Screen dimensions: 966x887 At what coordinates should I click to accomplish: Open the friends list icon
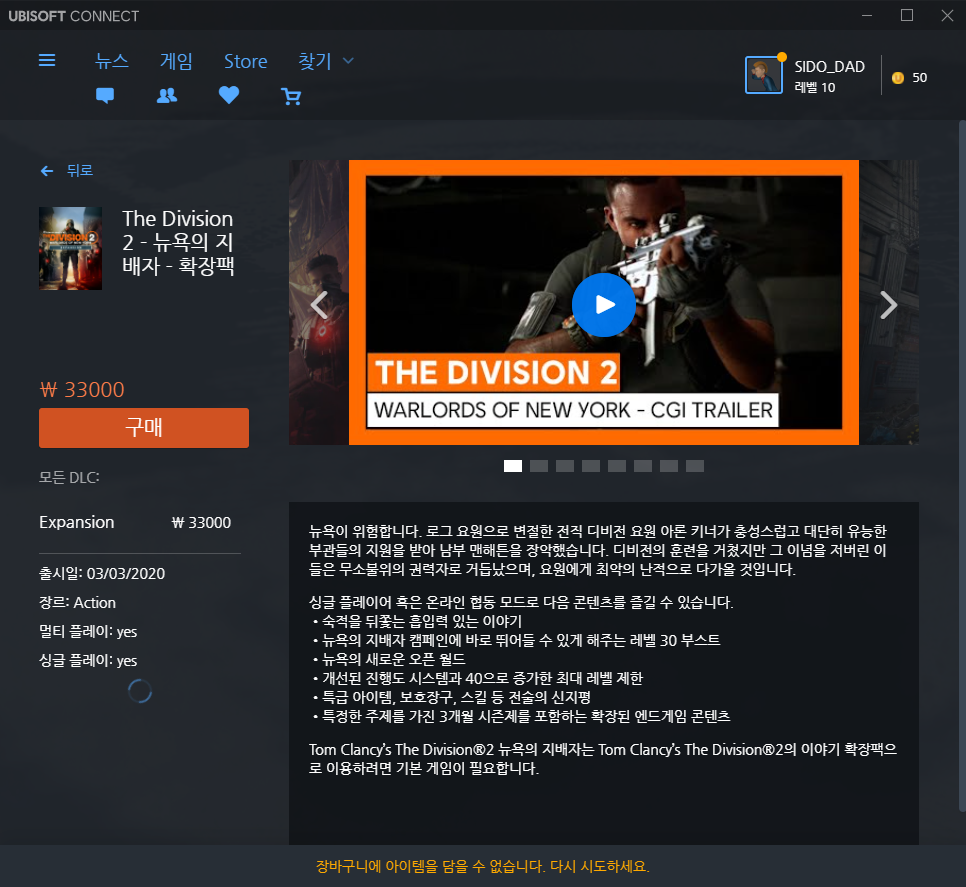point(167,95)
